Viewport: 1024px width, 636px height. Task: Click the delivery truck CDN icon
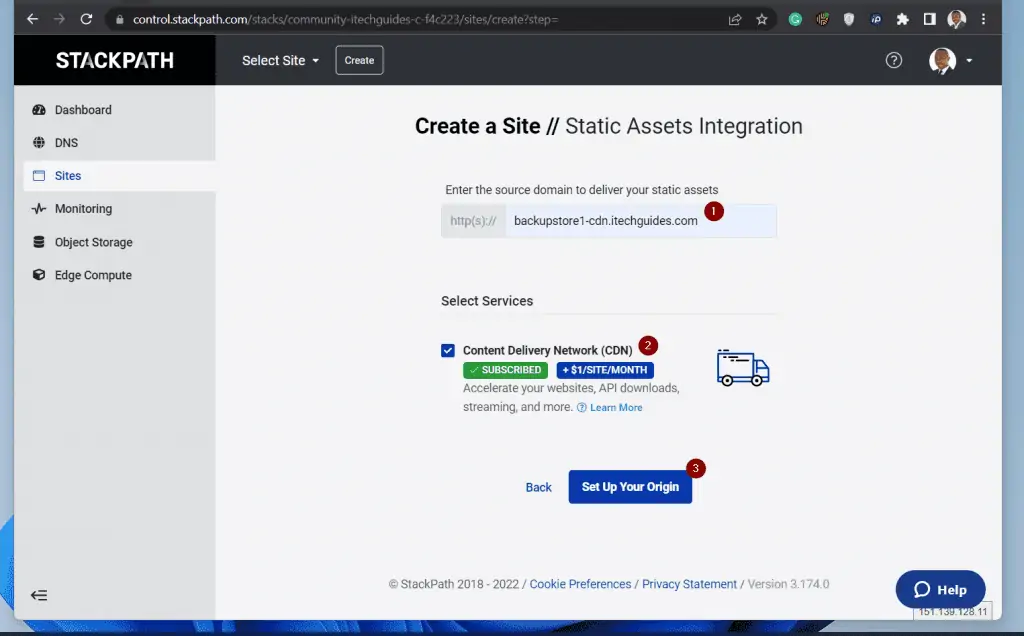tap(743, 368)
